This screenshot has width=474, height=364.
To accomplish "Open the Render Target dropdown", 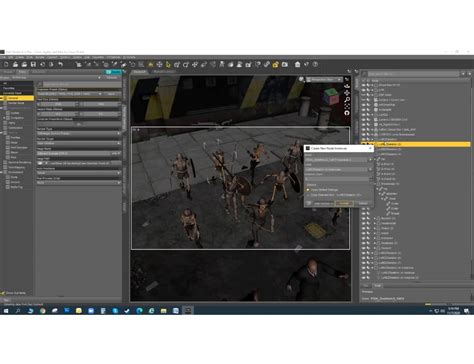I will [79, 143].
